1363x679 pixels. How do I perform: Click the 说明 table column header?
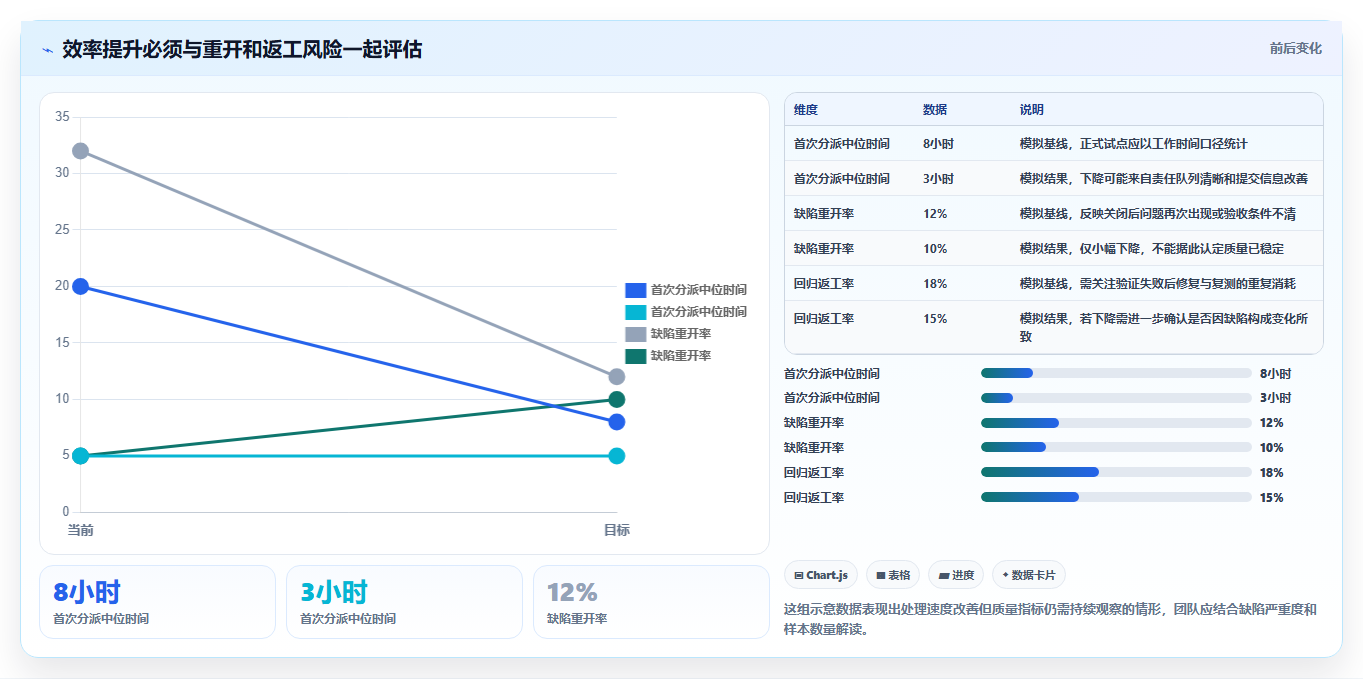[x=1032, y=110]
